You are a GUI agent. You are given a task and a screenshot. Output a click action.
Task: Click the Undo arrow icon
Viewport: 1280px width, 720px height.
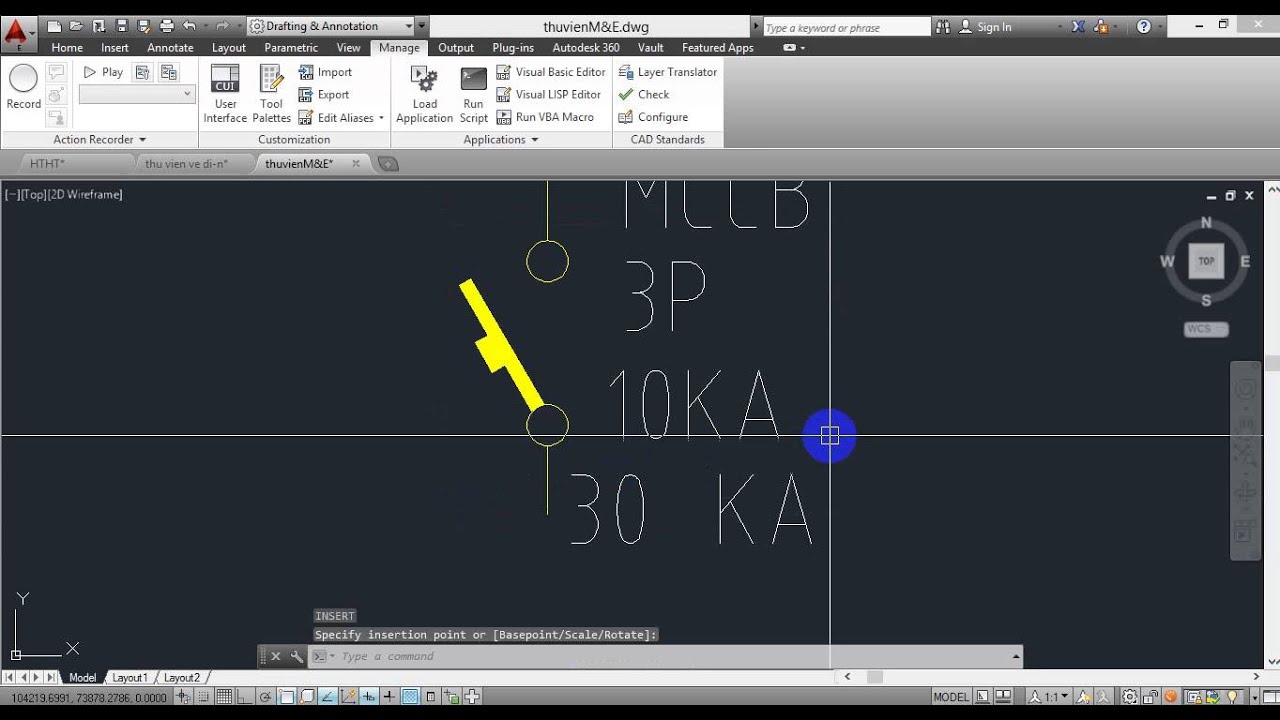[189, 26]
